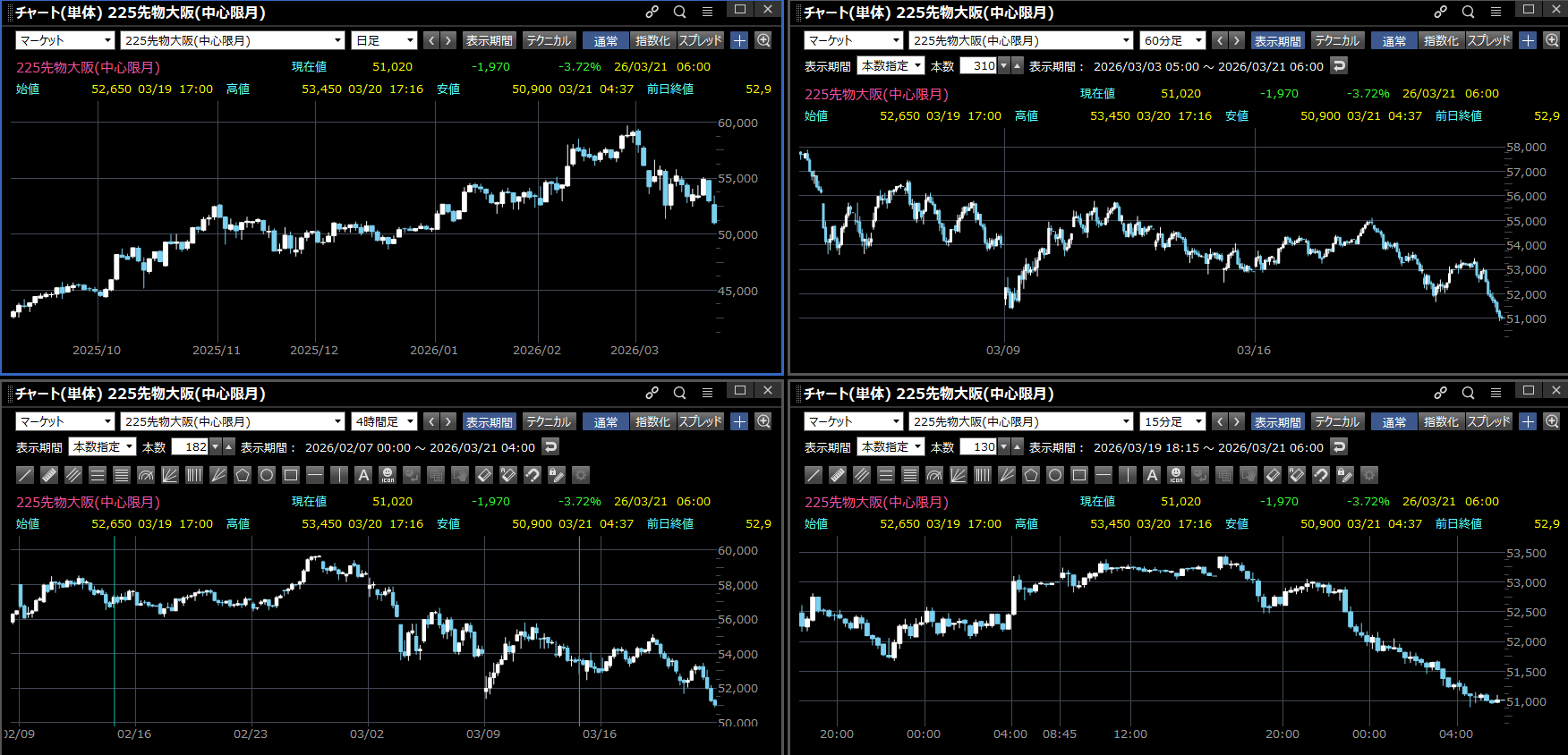Reset display period in 15分足 chart
Screen dimensions: 1568x755
(1339, 446)
